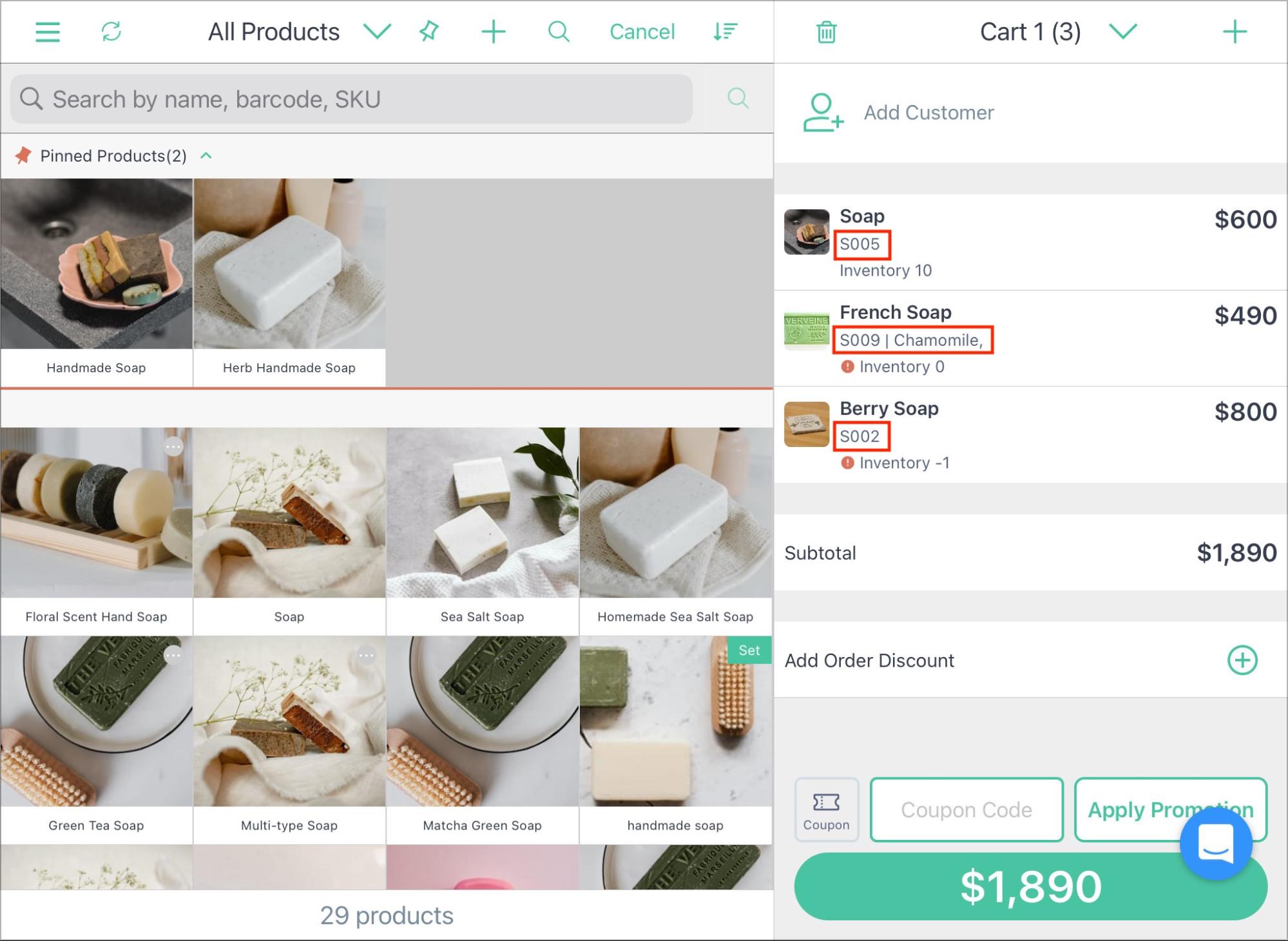Click $490 price of French Soap
The image size is (1288, 941).
tap(1245, 316)
